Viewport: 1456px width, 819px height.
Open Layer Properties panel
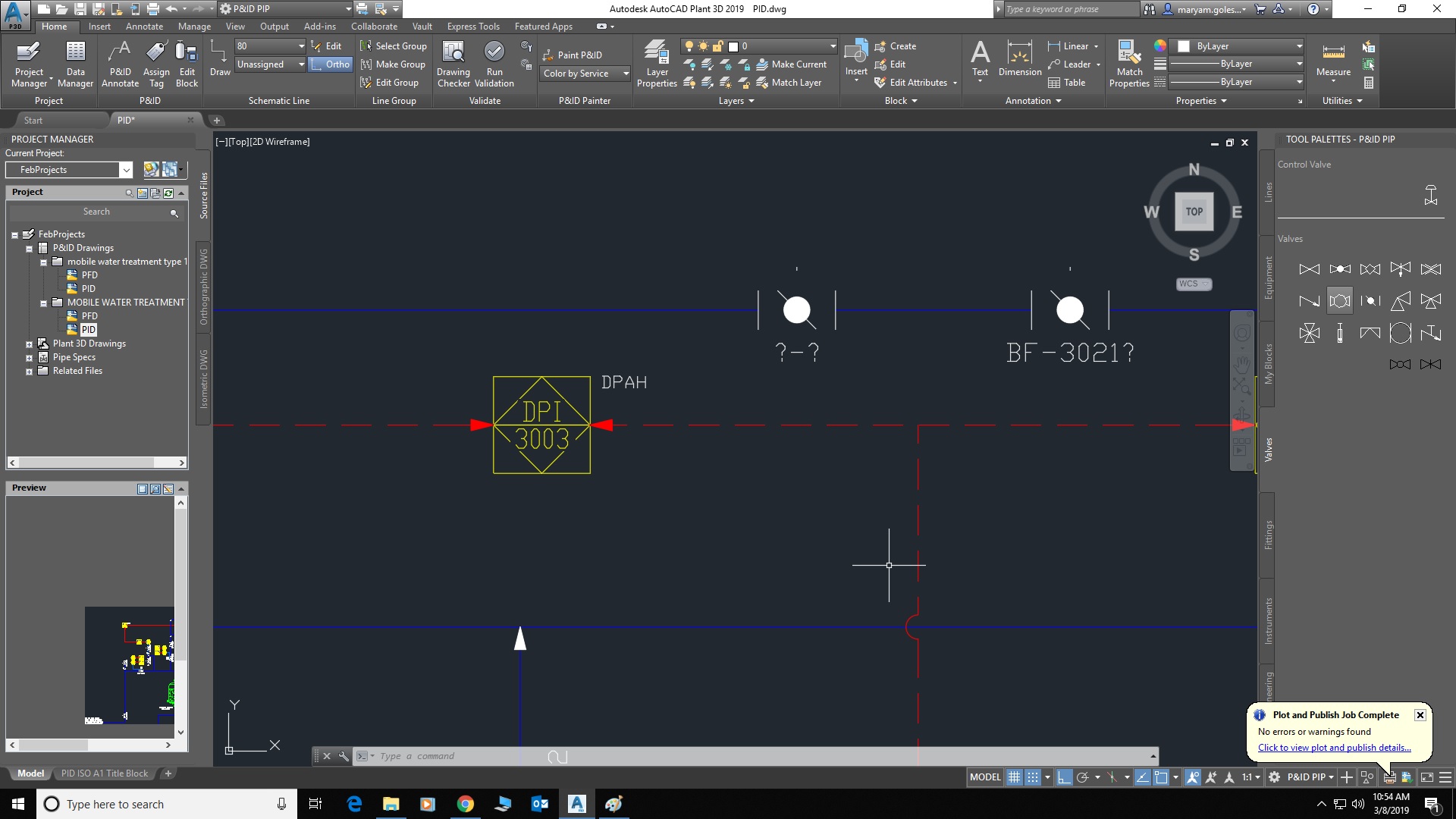pos(657,64)
